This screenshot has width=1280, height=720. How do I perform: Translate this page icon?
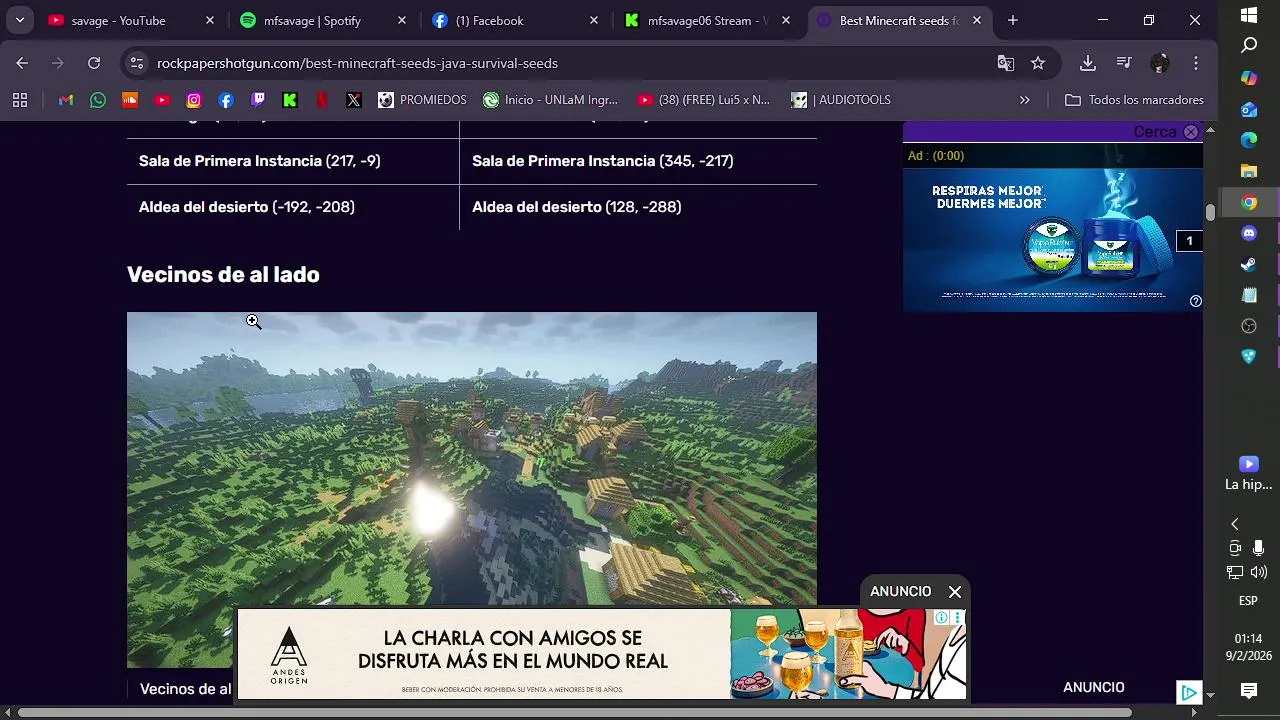coord(1006,63)
